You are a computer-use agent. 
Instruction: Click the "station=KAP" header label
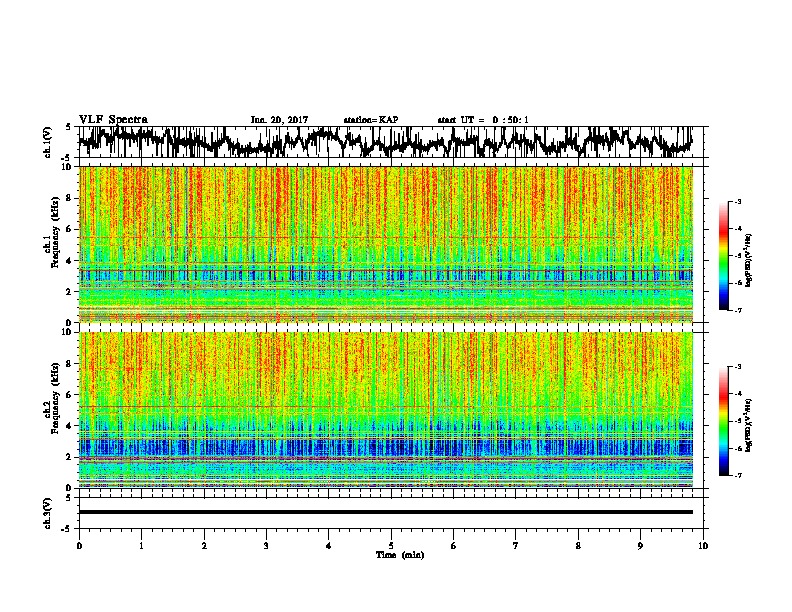[x=371, y=120]
